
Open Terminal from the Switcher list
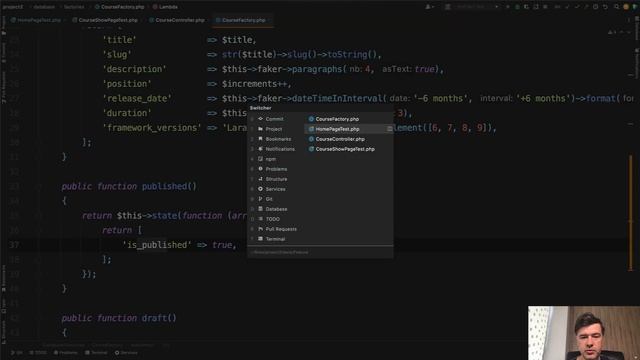click(275, 239)
